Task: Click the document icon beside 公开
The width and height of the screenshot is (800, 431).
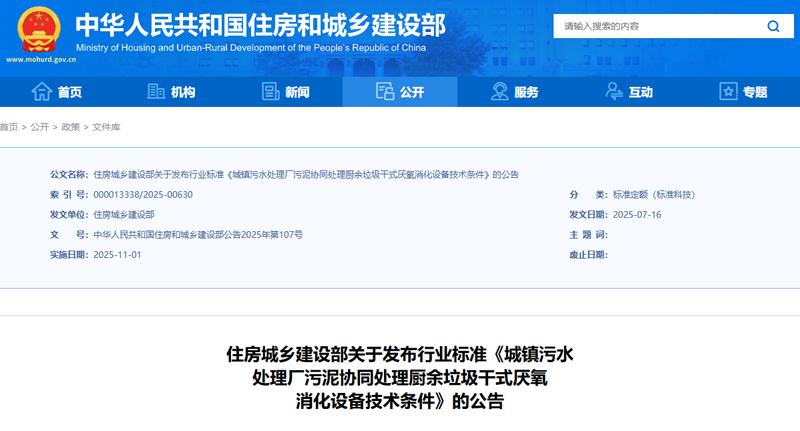Action: pyautogui.click(x=385, y=91)
